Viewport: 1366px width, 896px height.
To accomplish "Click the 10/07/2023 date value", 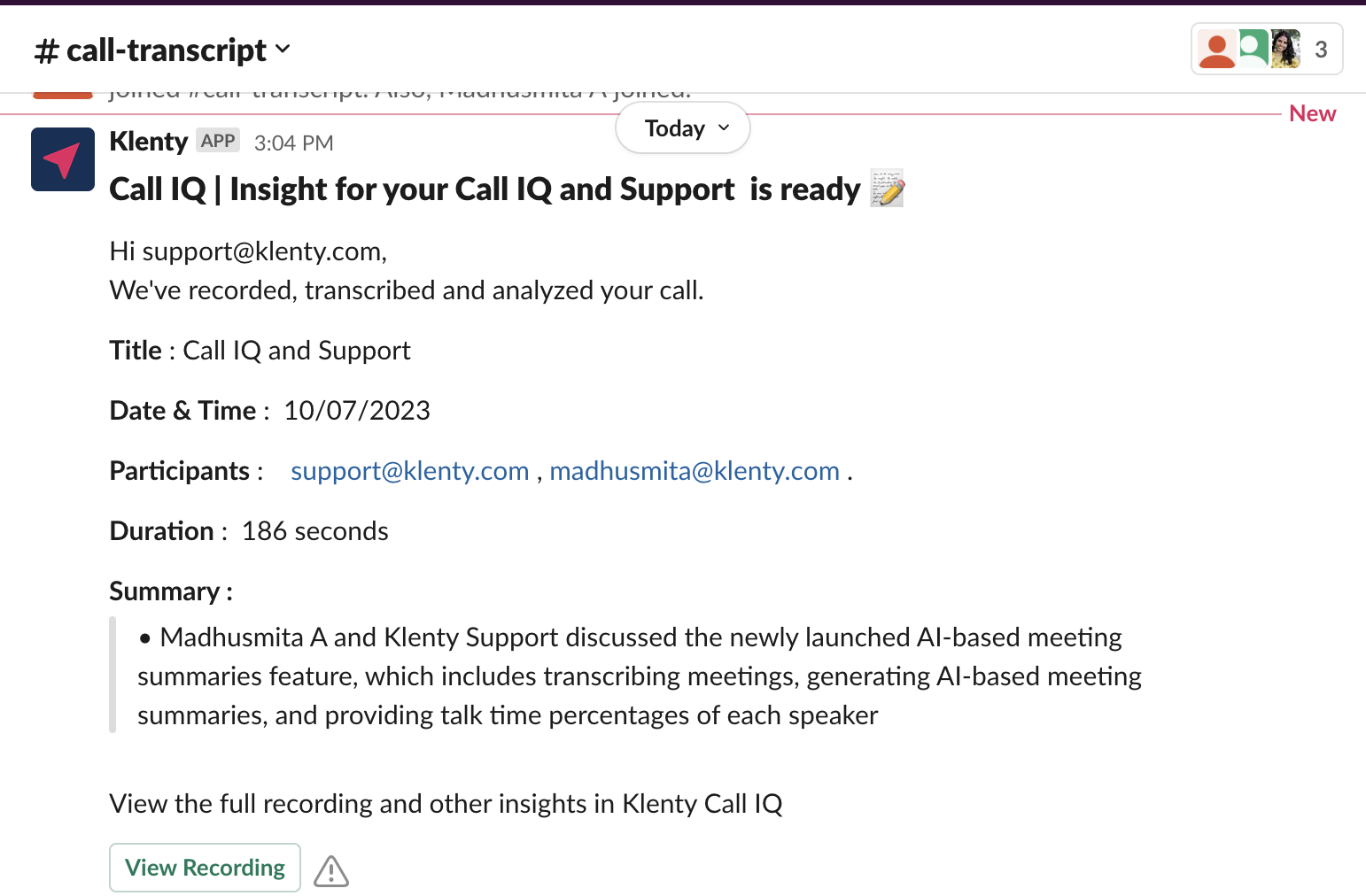I will coord(357,411).
